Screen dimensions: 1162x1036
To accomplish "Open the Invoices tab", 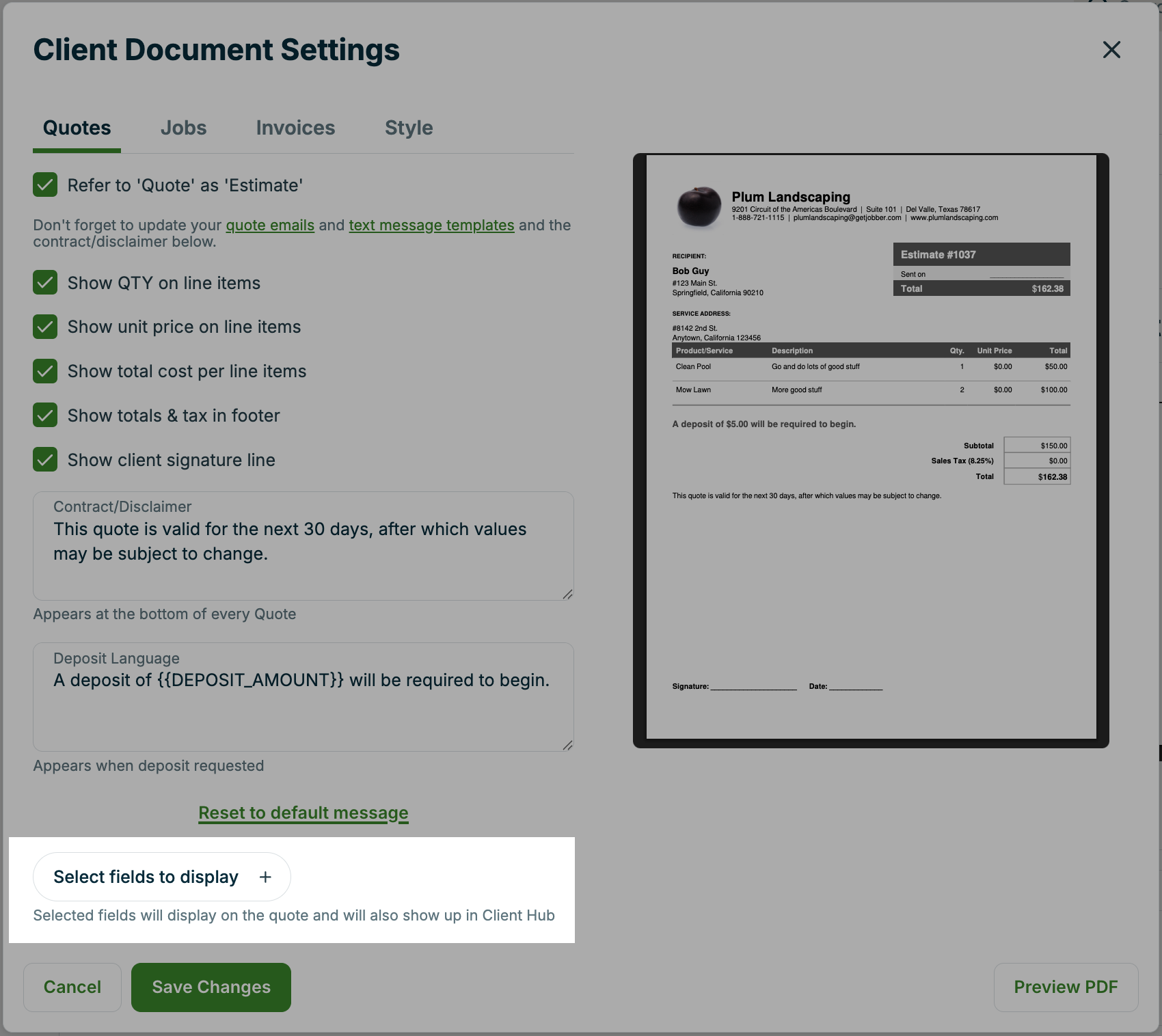I will pos(295,127).
